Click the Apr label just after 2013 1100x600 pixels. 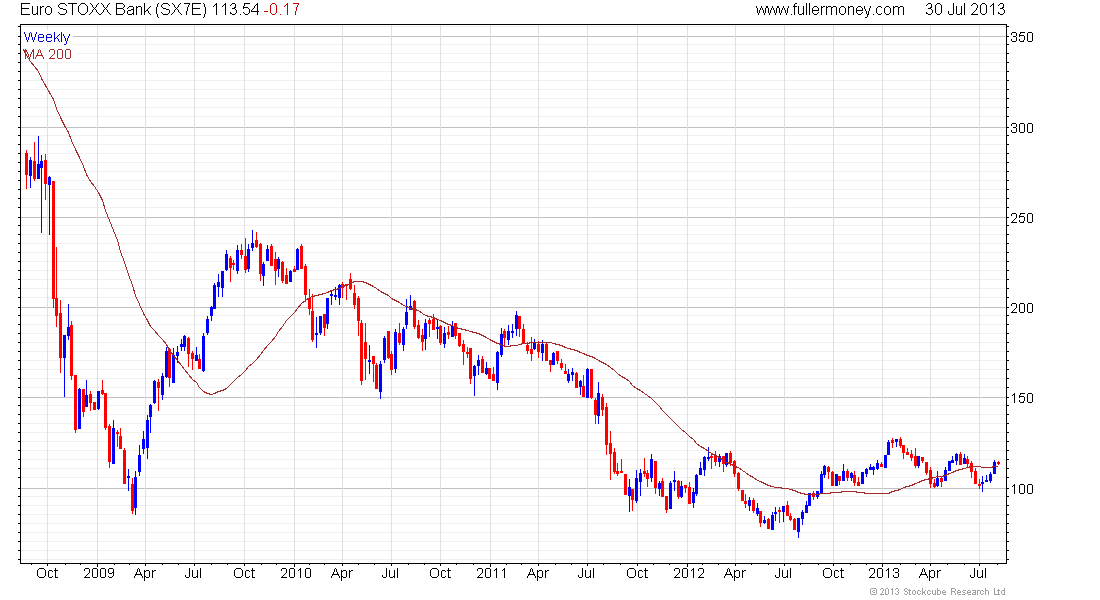click(x=930, y=573)
